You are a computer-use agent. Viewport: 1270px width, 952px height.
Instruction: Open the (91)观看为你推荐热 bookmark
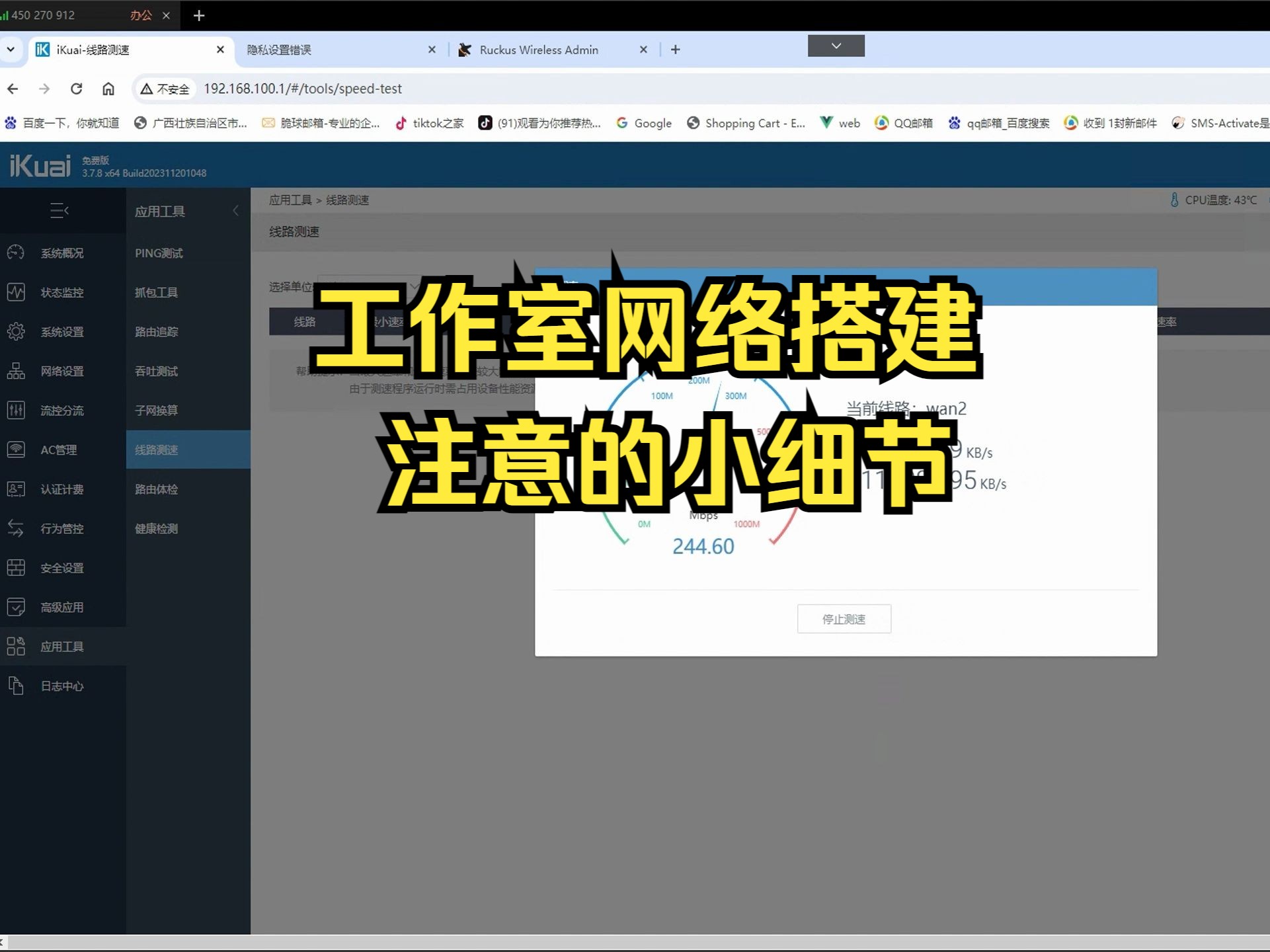pos(539,123)
